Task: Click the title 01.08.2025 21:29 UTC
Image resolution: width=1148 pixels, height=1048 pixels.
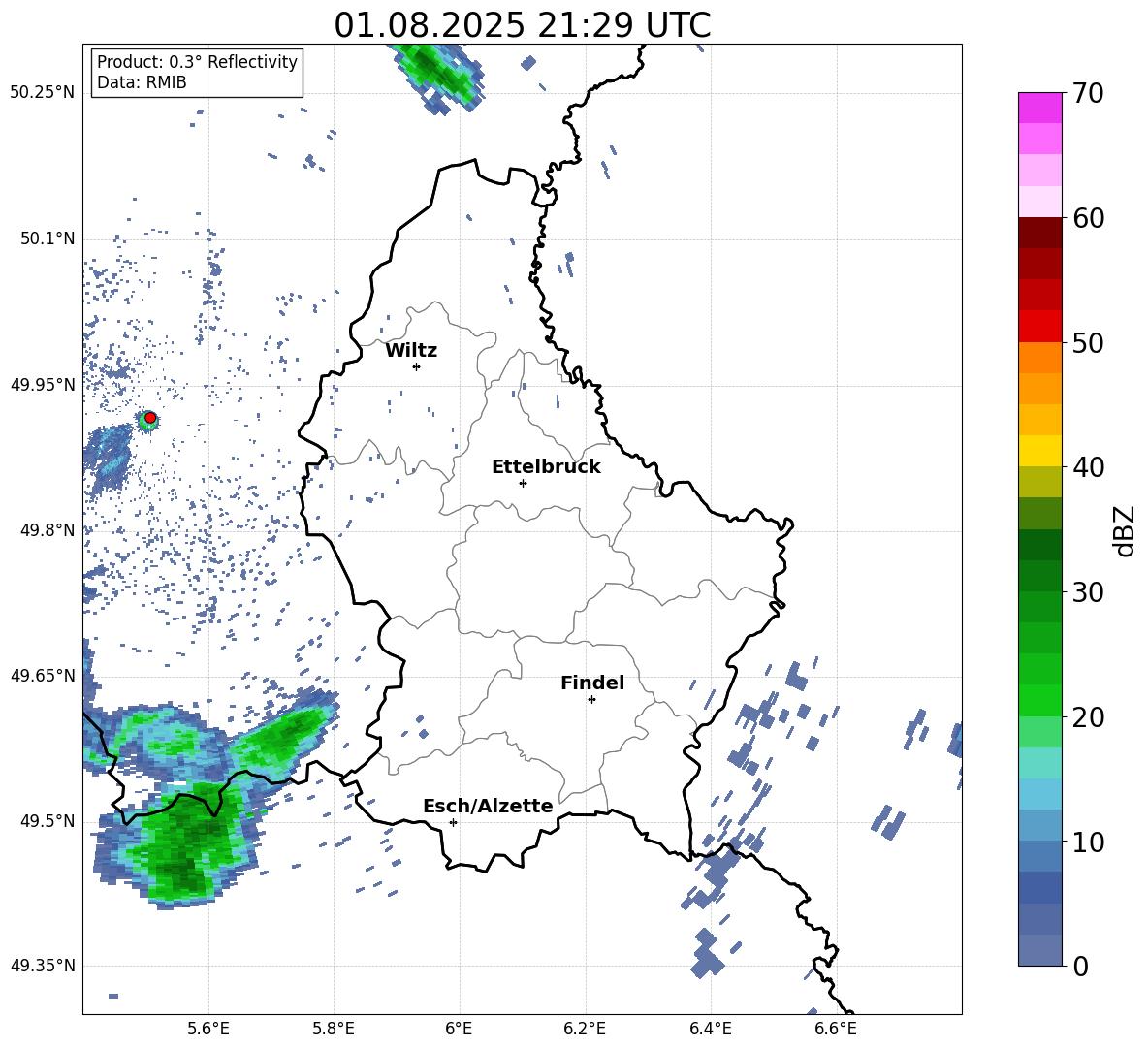Action: [x=523, y=25]
